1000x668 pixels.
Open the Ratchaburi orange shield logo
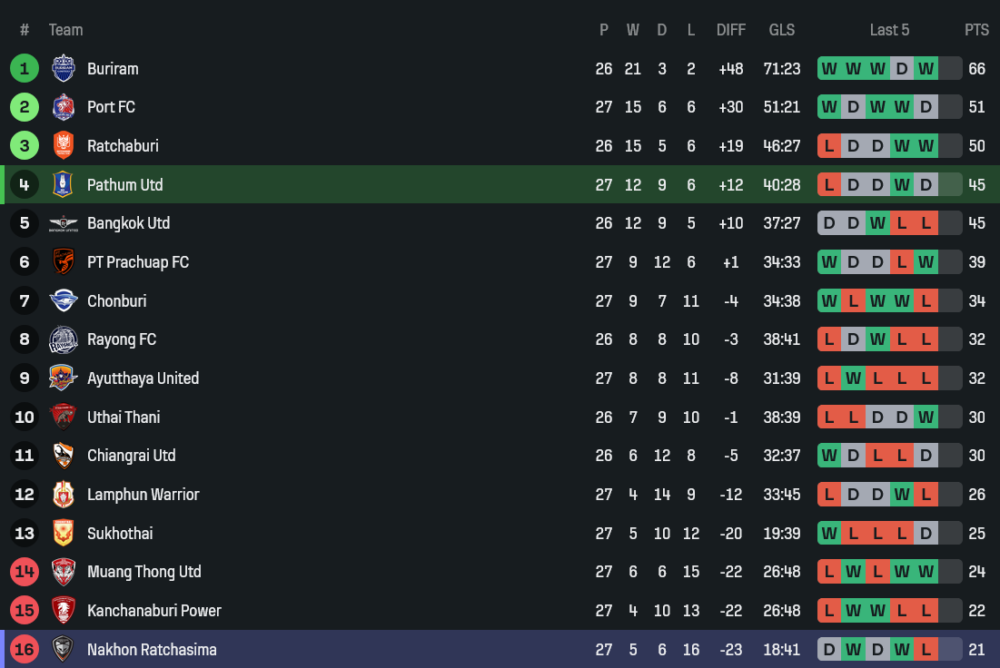(63, 146)
